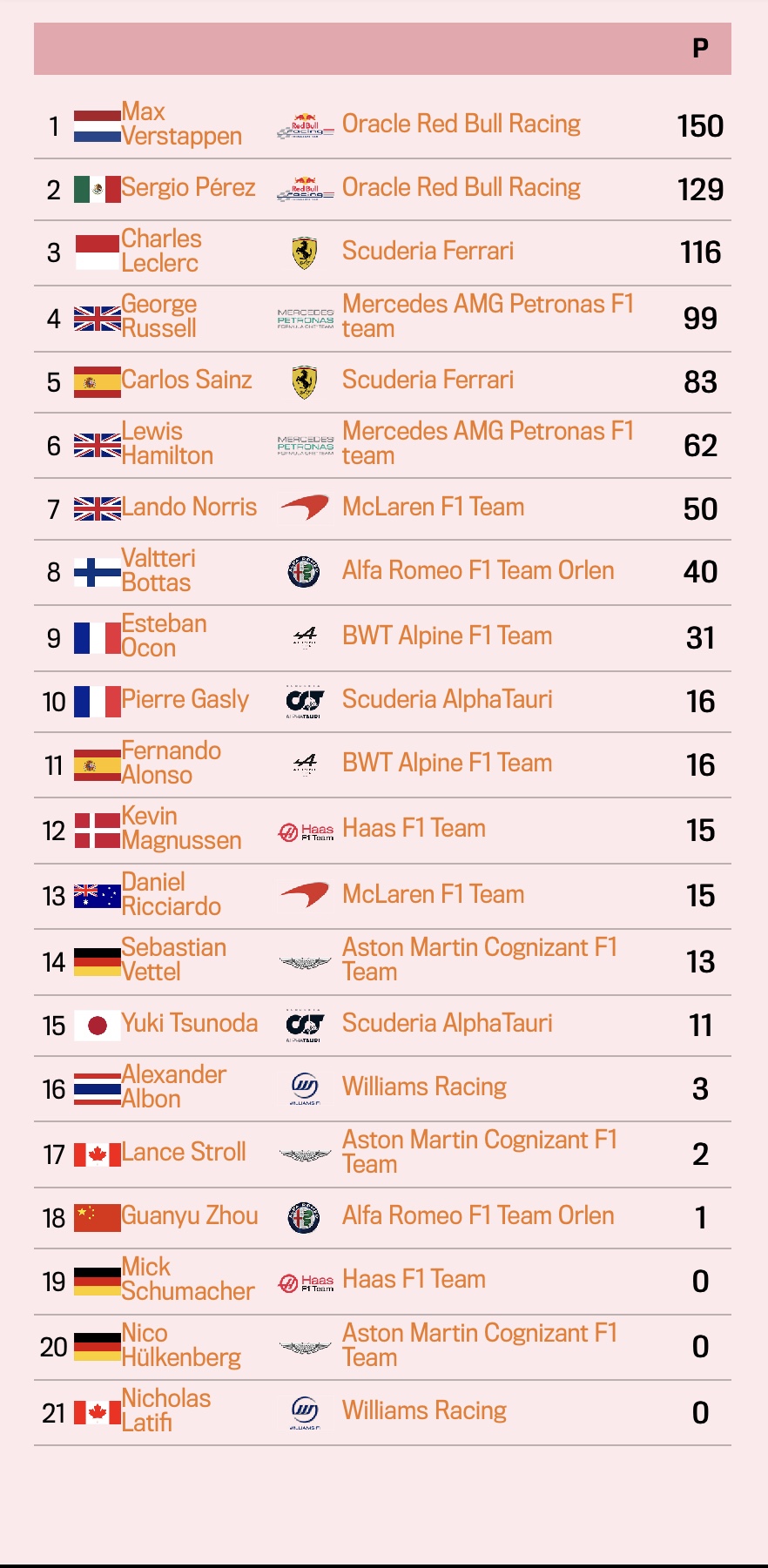Image resolution: width=768 pixels, height=1568 pixels.
Task: Click the Williams logo next to Alexander Albon
Action: click(x=305, y=1089)
